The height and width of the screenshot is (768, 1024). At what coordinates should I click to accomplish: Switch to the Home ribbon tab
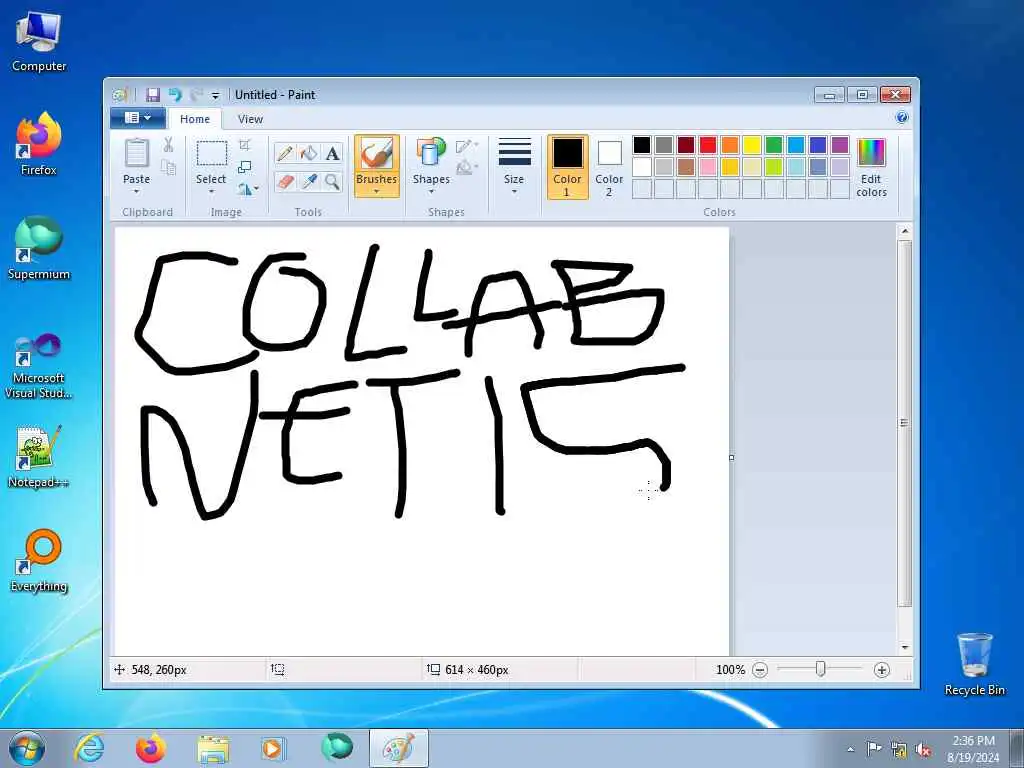(x=195, y=119)
